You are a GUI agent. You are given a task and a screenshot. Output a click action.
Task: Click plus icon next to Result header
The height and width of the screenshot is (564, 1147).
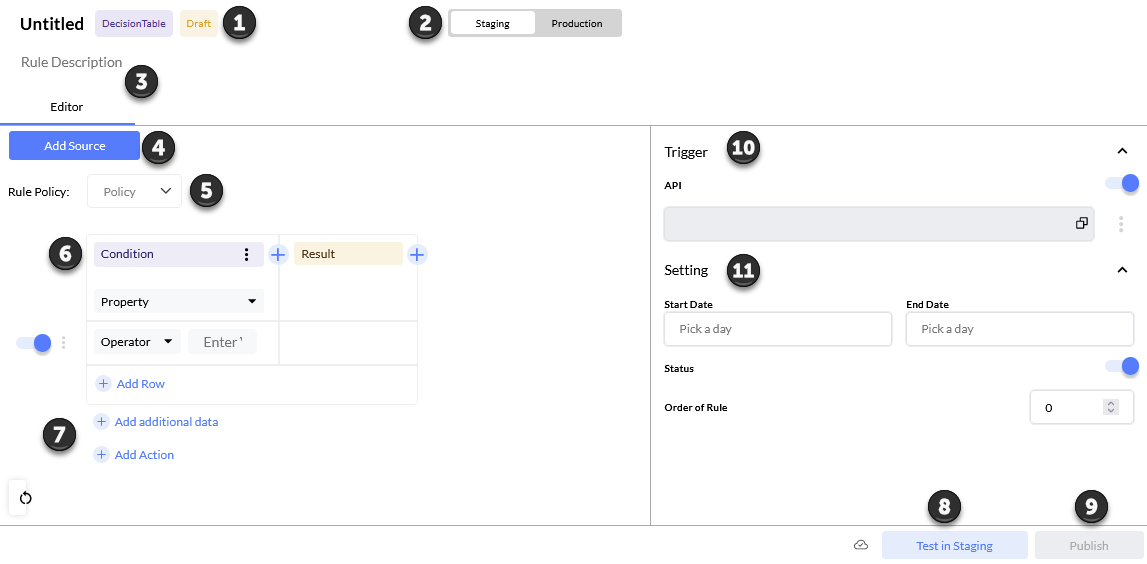coord(417,255)
